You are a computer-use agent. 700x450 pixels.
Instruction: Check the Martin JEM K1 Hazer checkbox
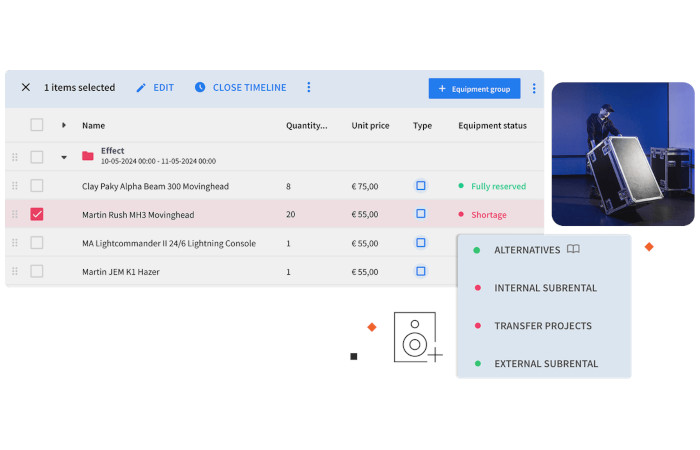tap(37, 271)
